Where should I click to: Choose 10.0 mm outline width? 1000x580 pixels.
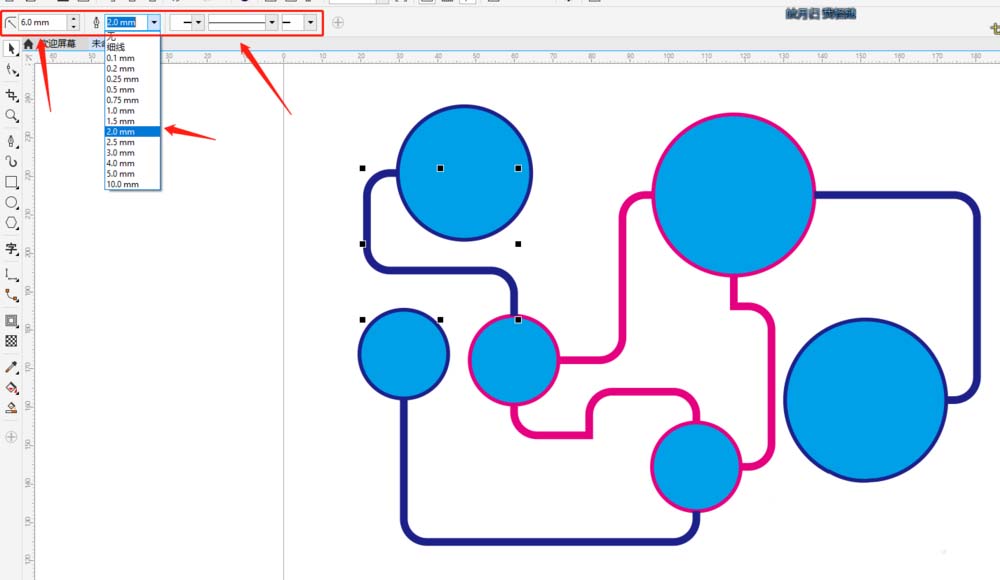point(133,184)
